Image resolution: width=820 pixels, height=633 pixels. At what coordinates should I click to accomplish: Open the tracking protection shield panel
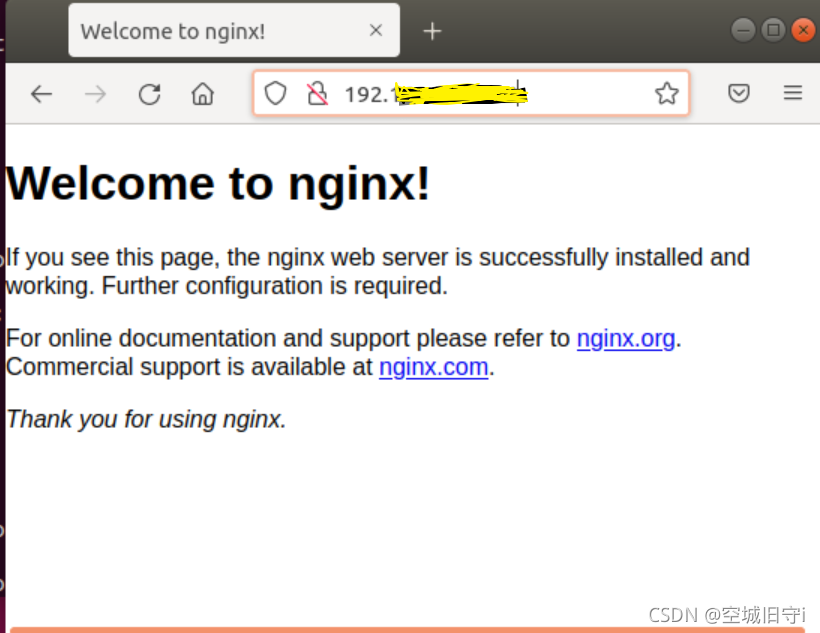click(275, 93)
